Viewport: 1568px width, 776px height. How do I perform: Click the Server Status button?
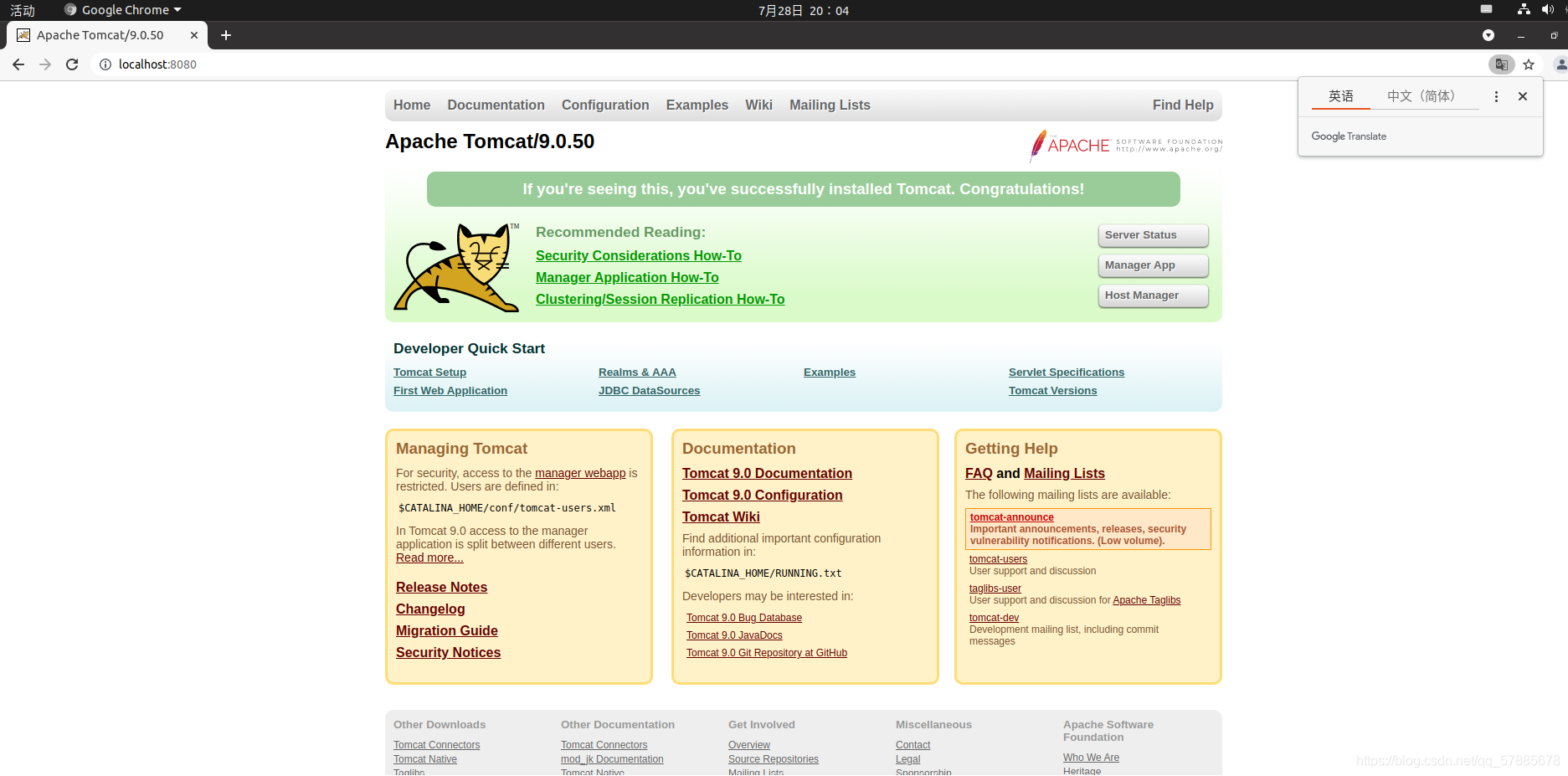pos(1153,235)
